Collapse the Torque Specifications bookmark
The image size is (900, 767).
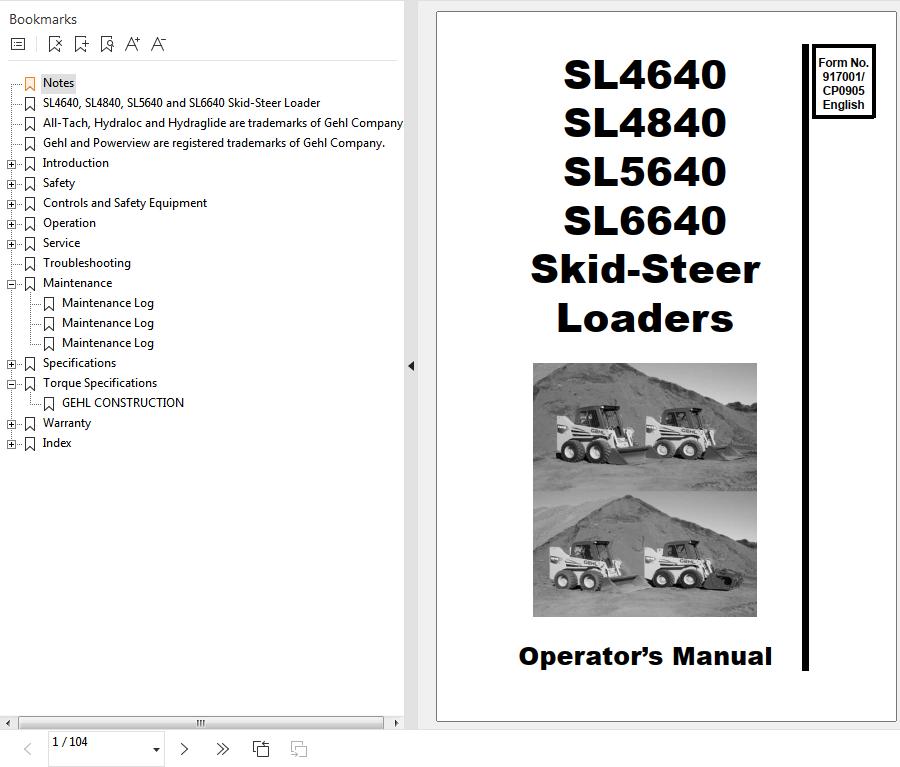point(11,384)
